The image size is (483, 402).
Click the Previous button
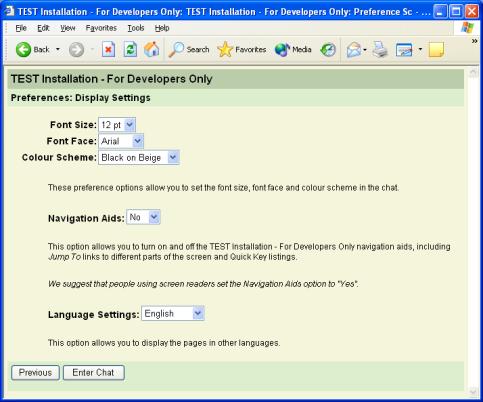[35, 373]
